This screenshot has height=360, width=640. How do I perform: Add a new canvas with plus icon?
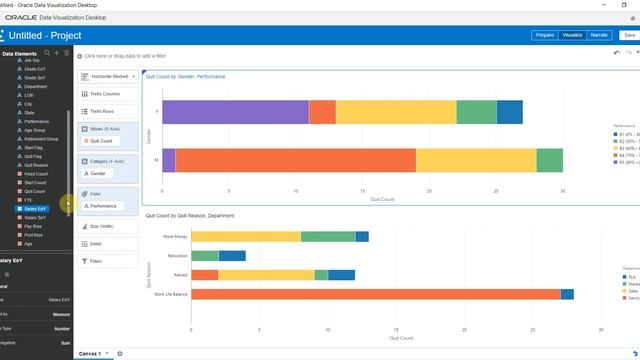[x=120, y=353]
